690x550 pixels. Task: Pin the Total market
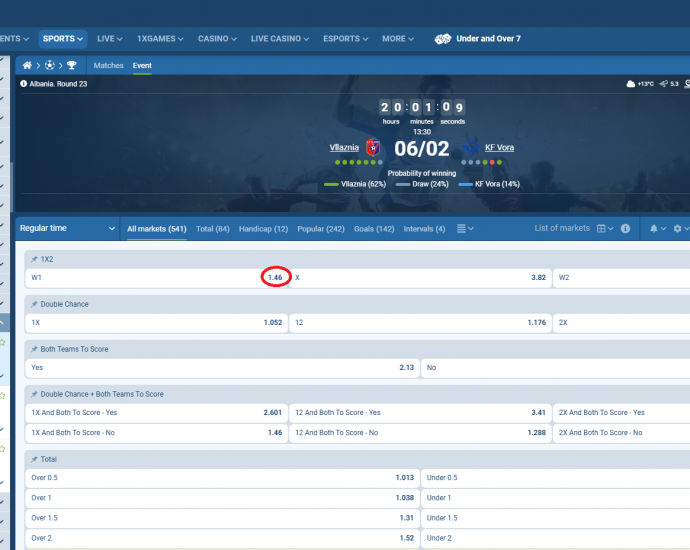[34, 459]
